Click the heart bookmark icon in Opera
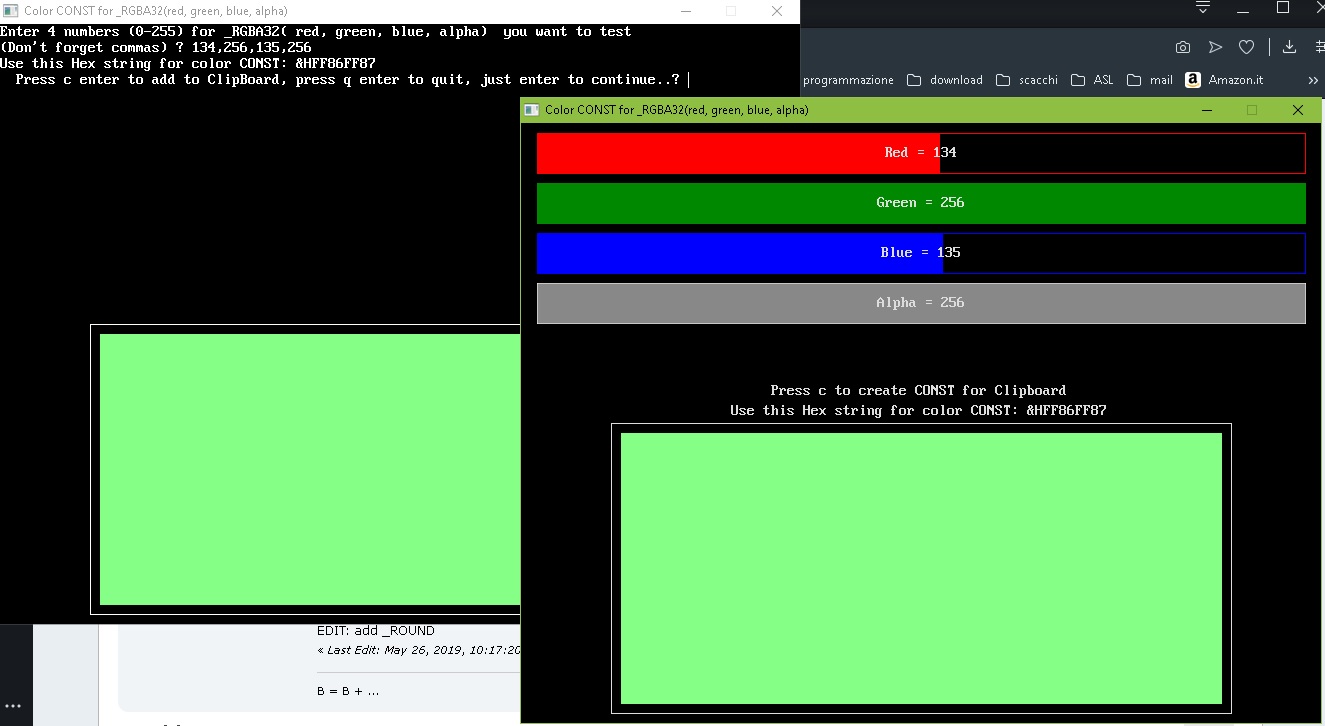Screen dimensions: 1325x726 [1246, 47]
